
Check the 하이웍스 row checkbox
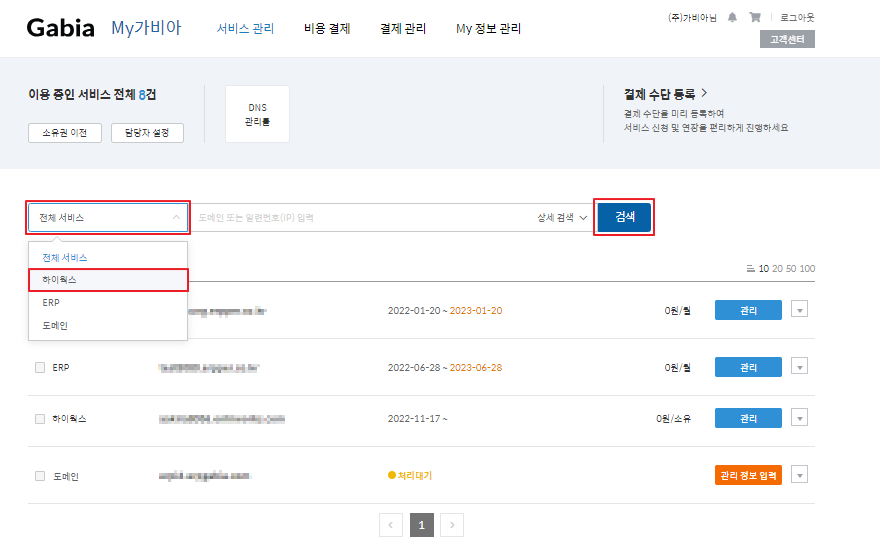[x=40, y=419]
